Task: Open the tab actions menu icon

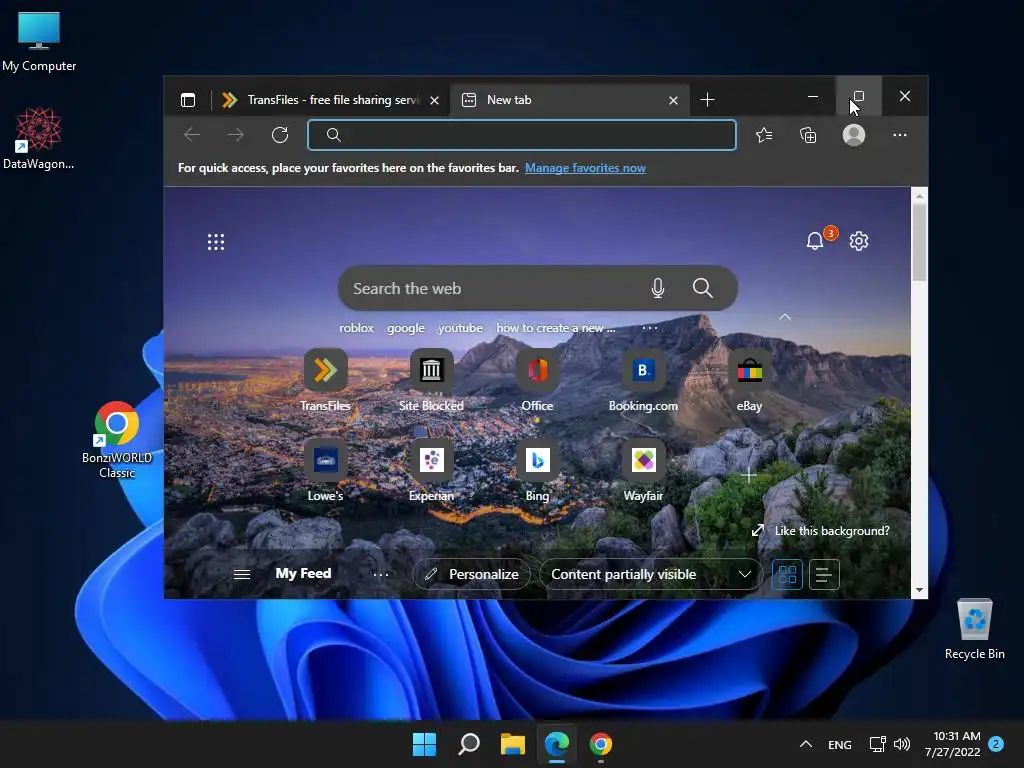Action: [x=188, y=100]
